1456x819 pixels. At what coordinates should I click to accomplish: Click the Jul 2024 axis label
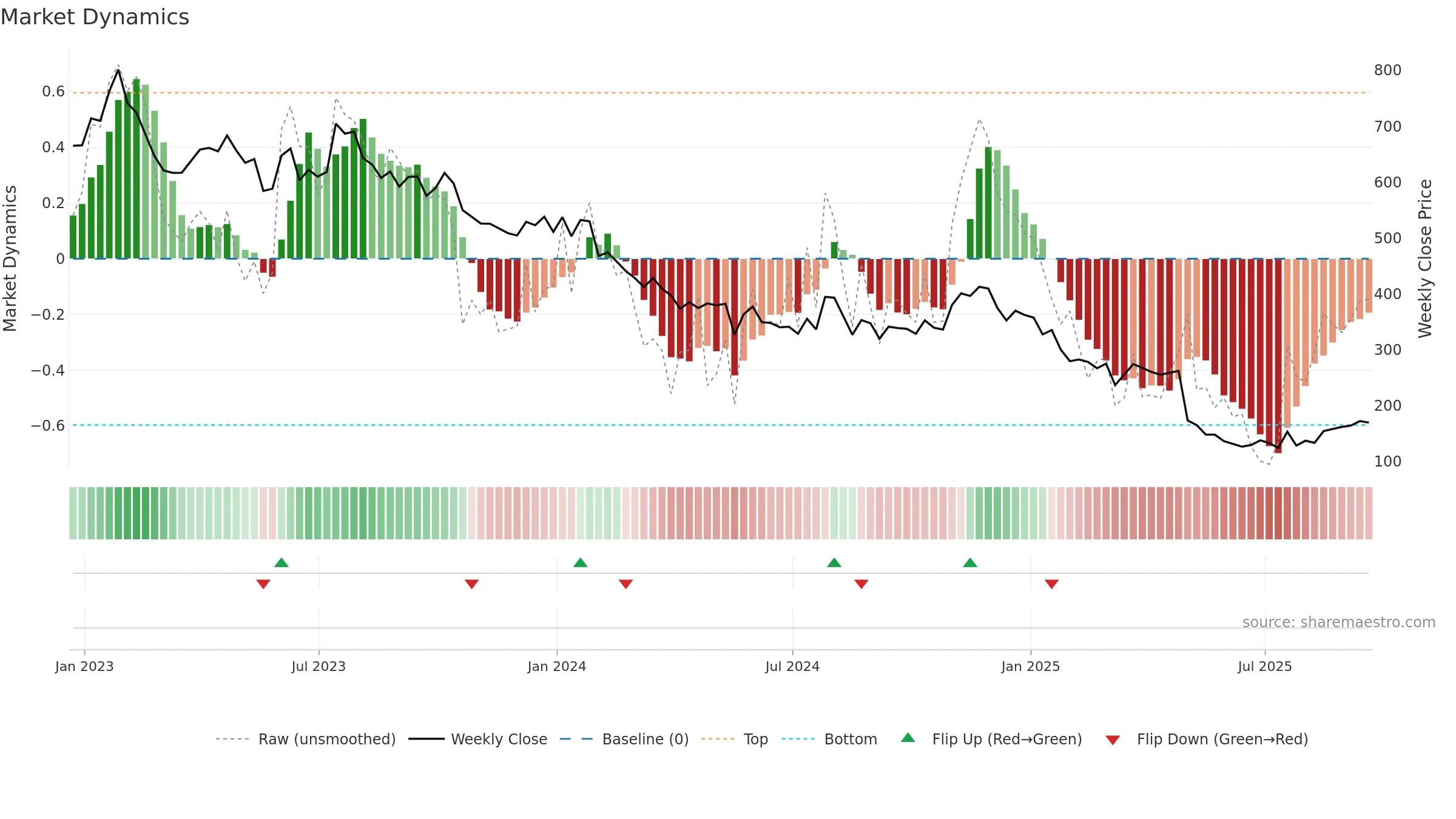pyautogui.click(x=792, y=666)
